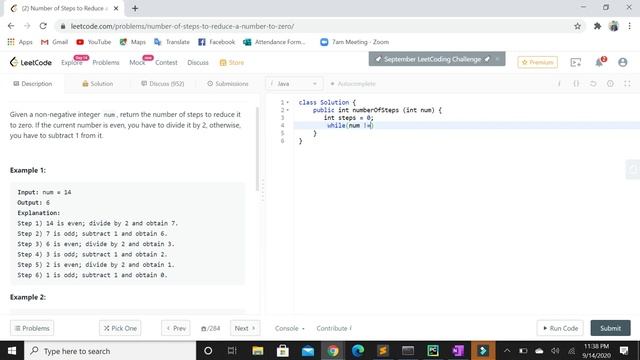Collapse code fold on line 2
The width and height of the screenshot is (640, 360).
pos(288,110)
